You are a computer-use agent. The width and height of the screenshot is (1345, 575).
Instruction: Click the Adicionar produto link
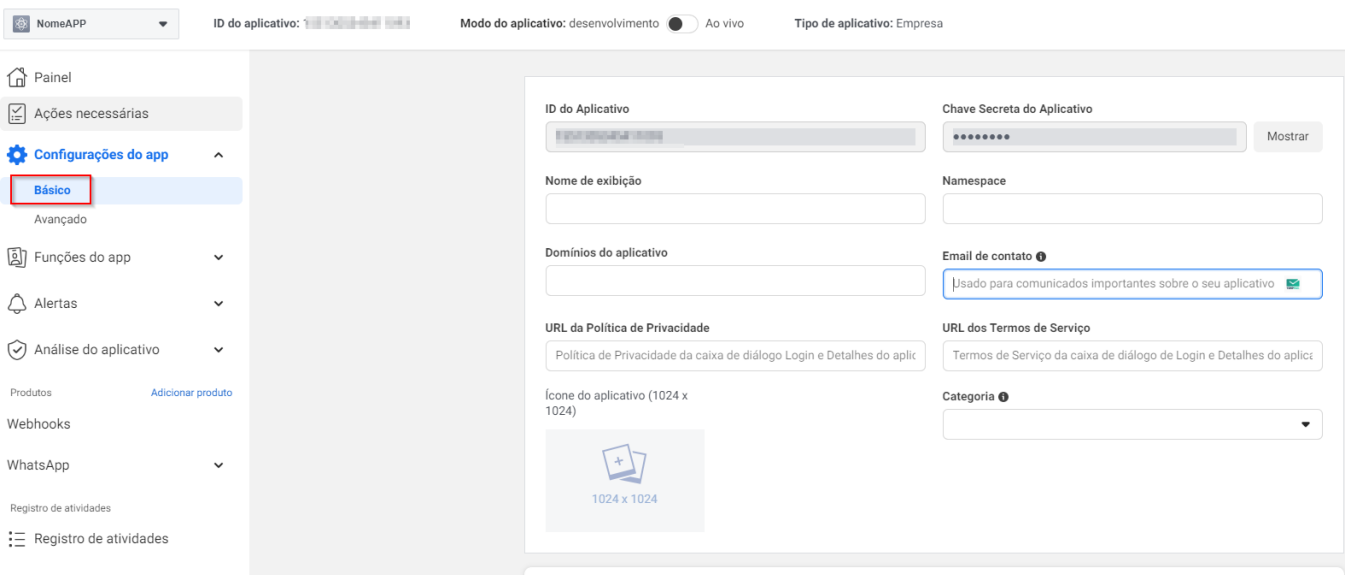(x=191, y=393)
